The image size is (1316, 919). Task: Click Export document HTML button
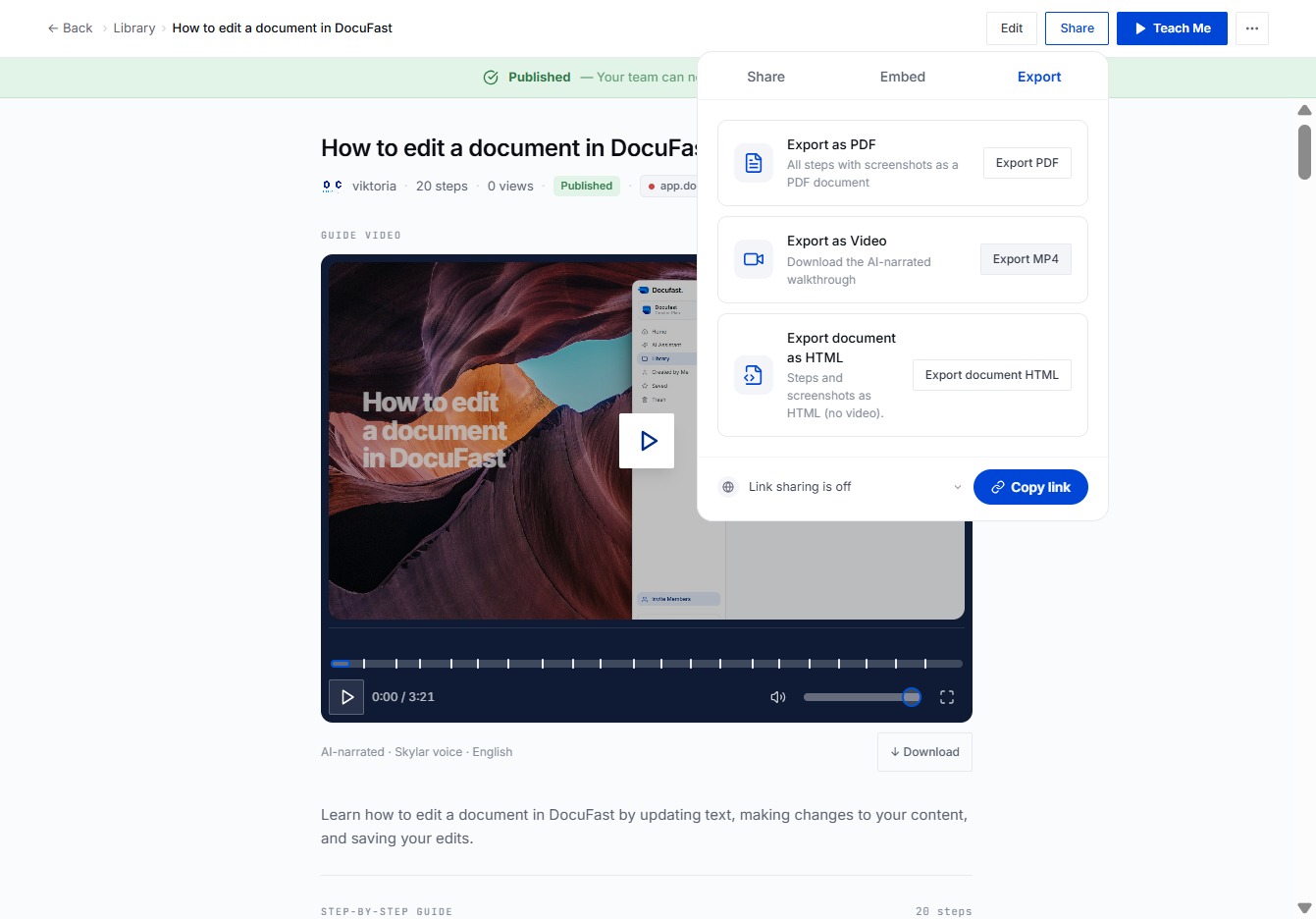coord(992,375)
